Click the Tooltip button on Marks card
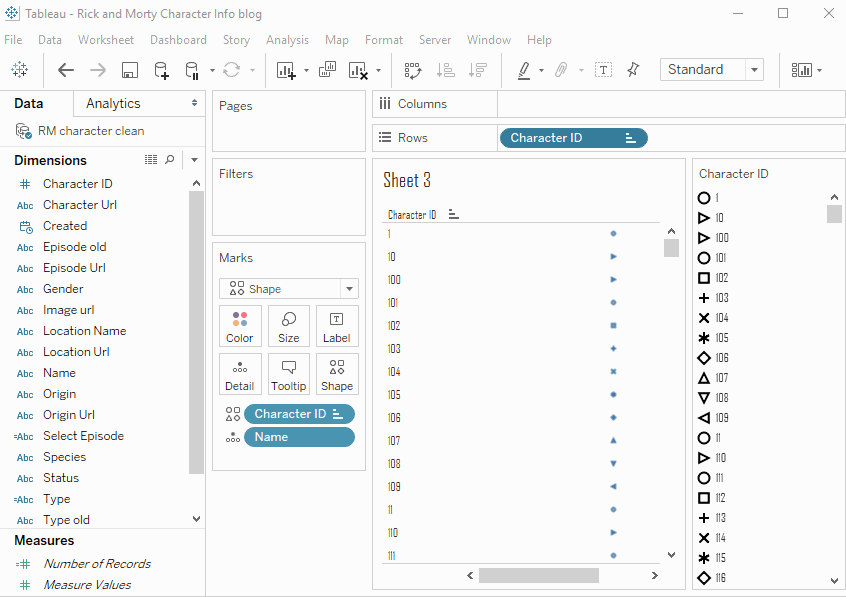 [288, 374]
